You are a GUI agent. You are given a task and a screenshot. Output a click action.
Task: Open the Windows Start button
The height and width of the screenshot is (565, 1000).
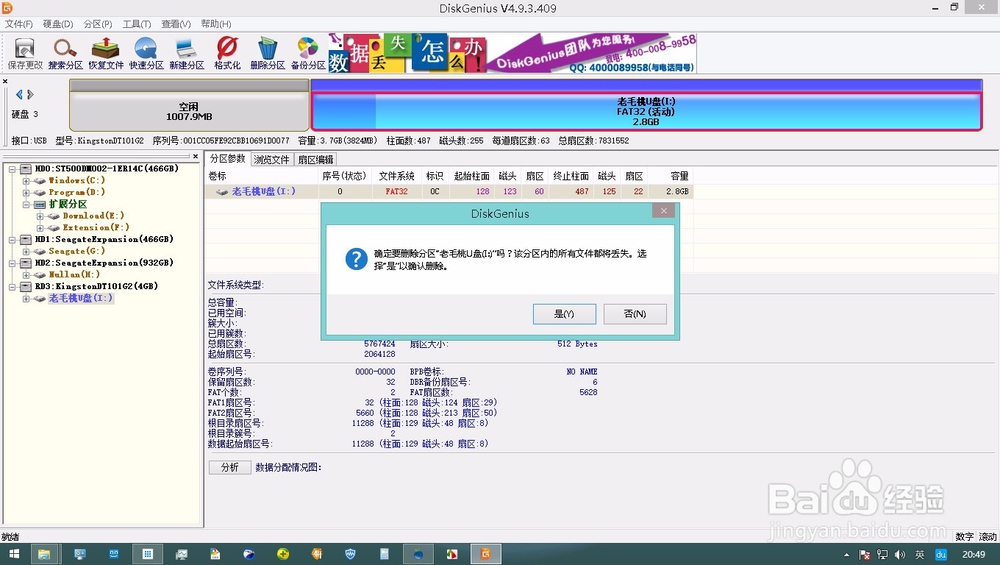click(x=13, y=554)
